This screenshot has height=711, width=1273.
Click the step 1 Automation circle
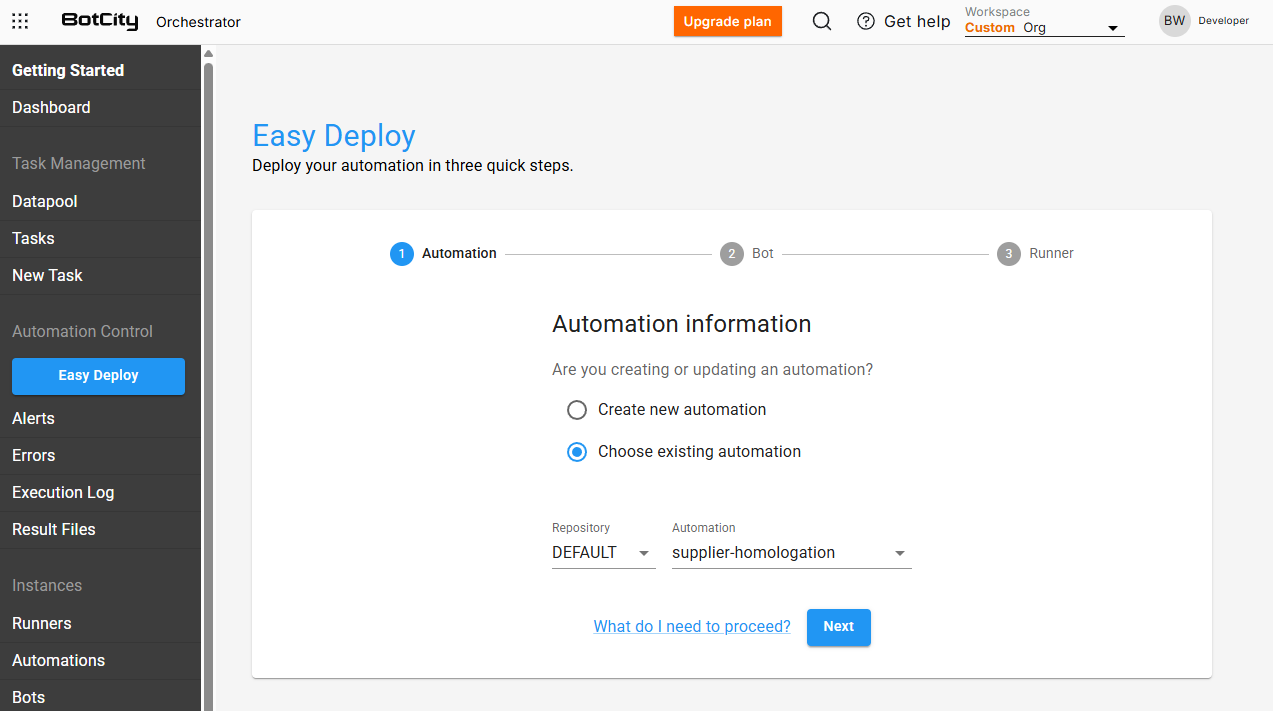tap(402, 254)
